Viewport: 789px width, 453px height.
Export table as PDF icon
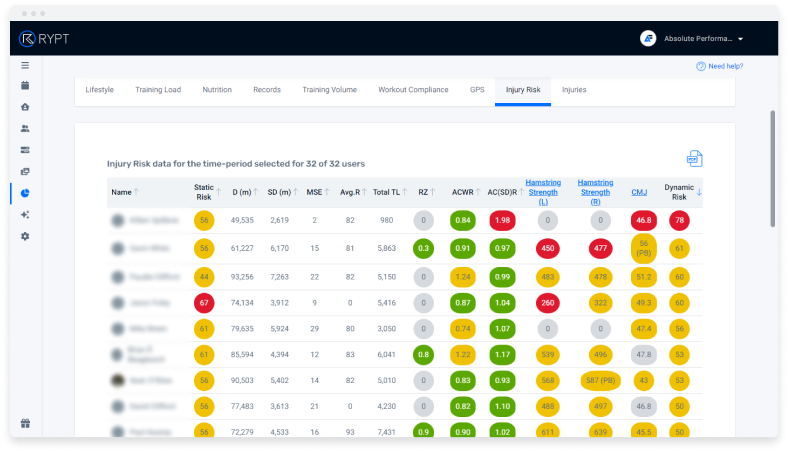(x=694, y=159)
